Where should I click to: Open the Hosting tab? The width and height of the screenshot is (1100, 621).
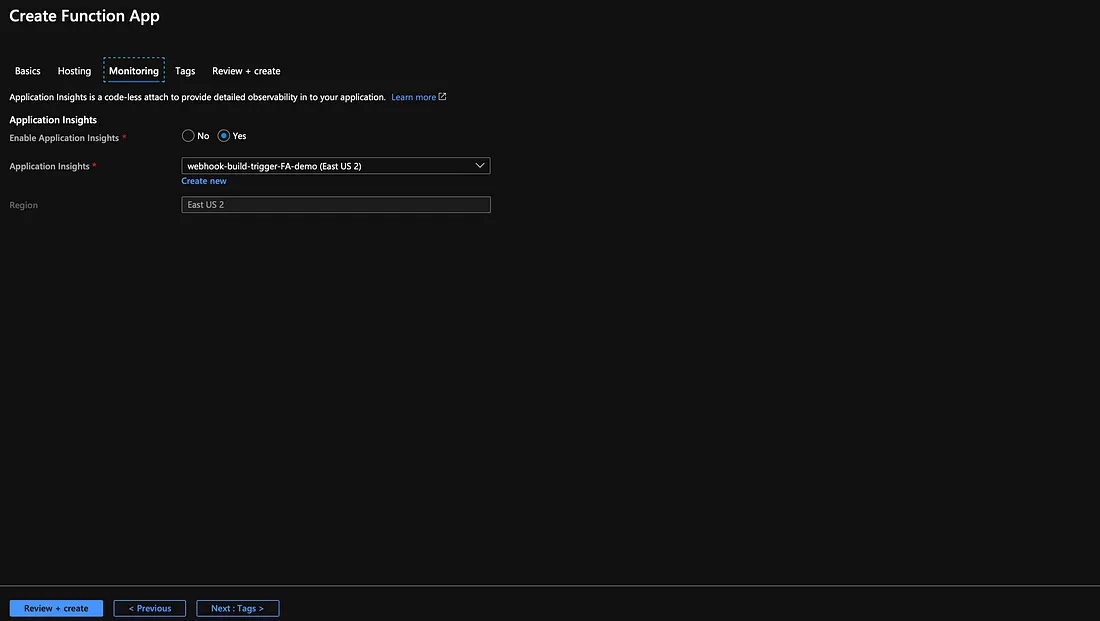(74, 71)
